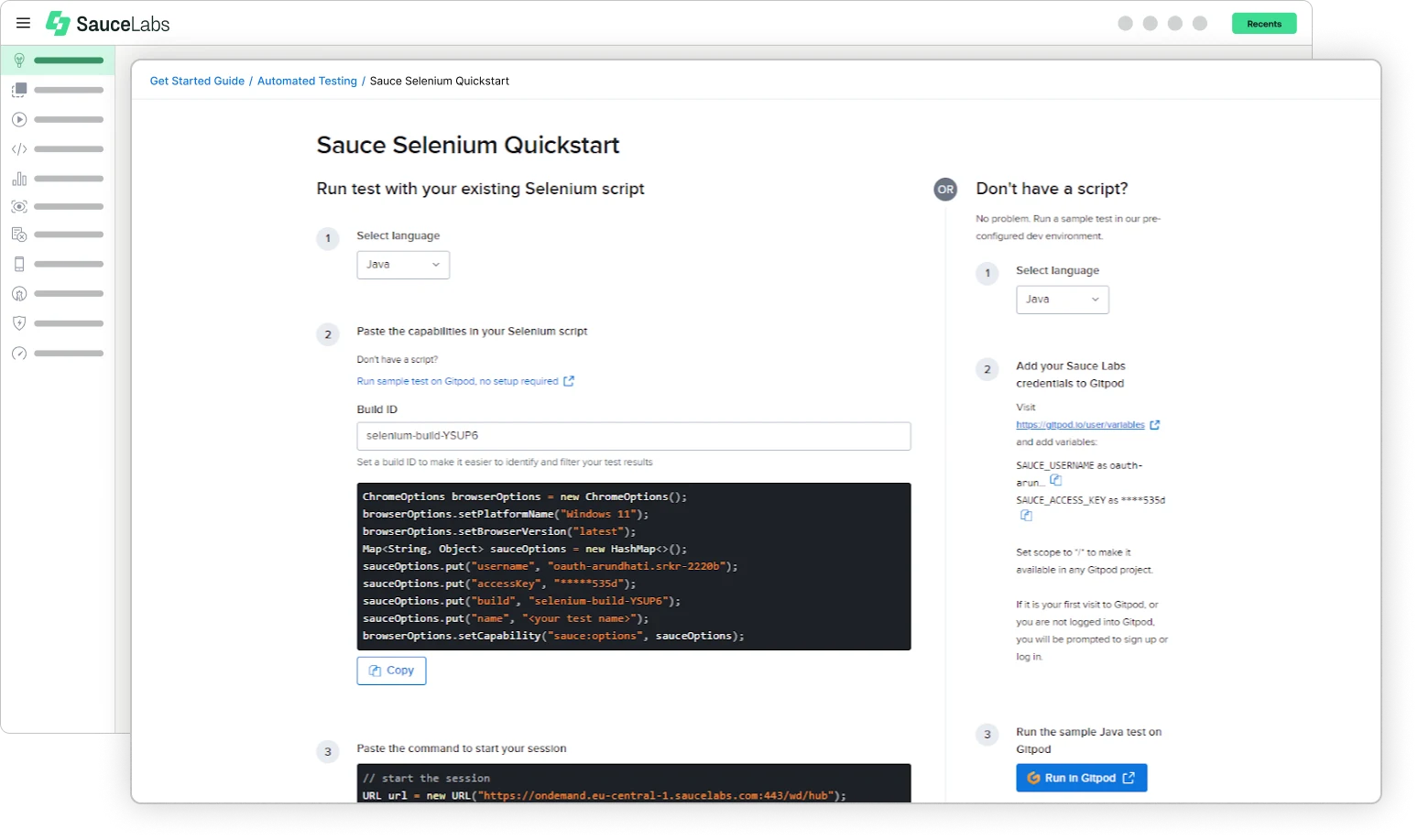Image resolution: width=1418 pixels, height=840 pixels.
Task: Select the lightbulb Get Started icon in sidebar
Action: [x=19, y=60]
